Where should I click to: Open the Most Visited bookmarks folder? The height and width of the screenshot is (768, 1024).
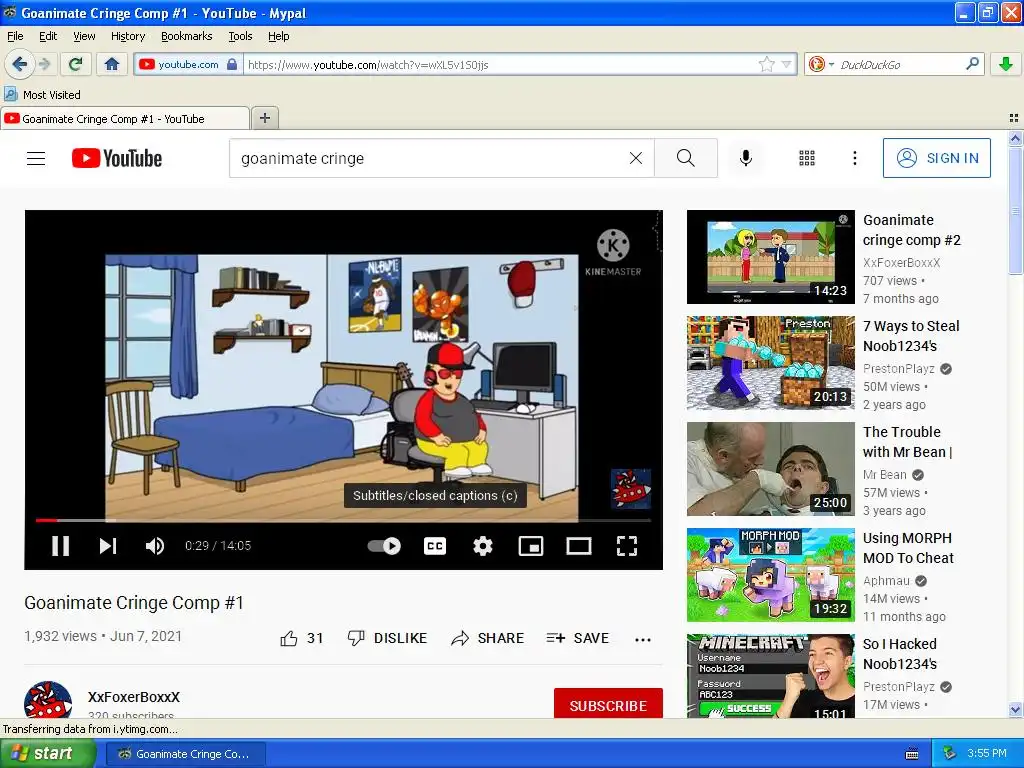pos(42,95)
